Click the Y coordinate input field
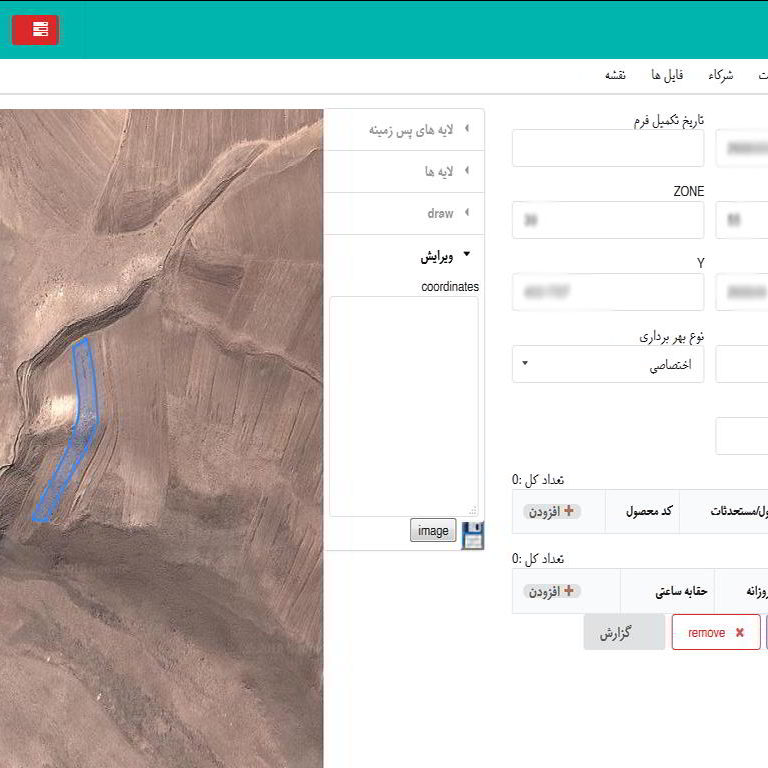Viewport: 768px width, 768px height. coord(608,292)
